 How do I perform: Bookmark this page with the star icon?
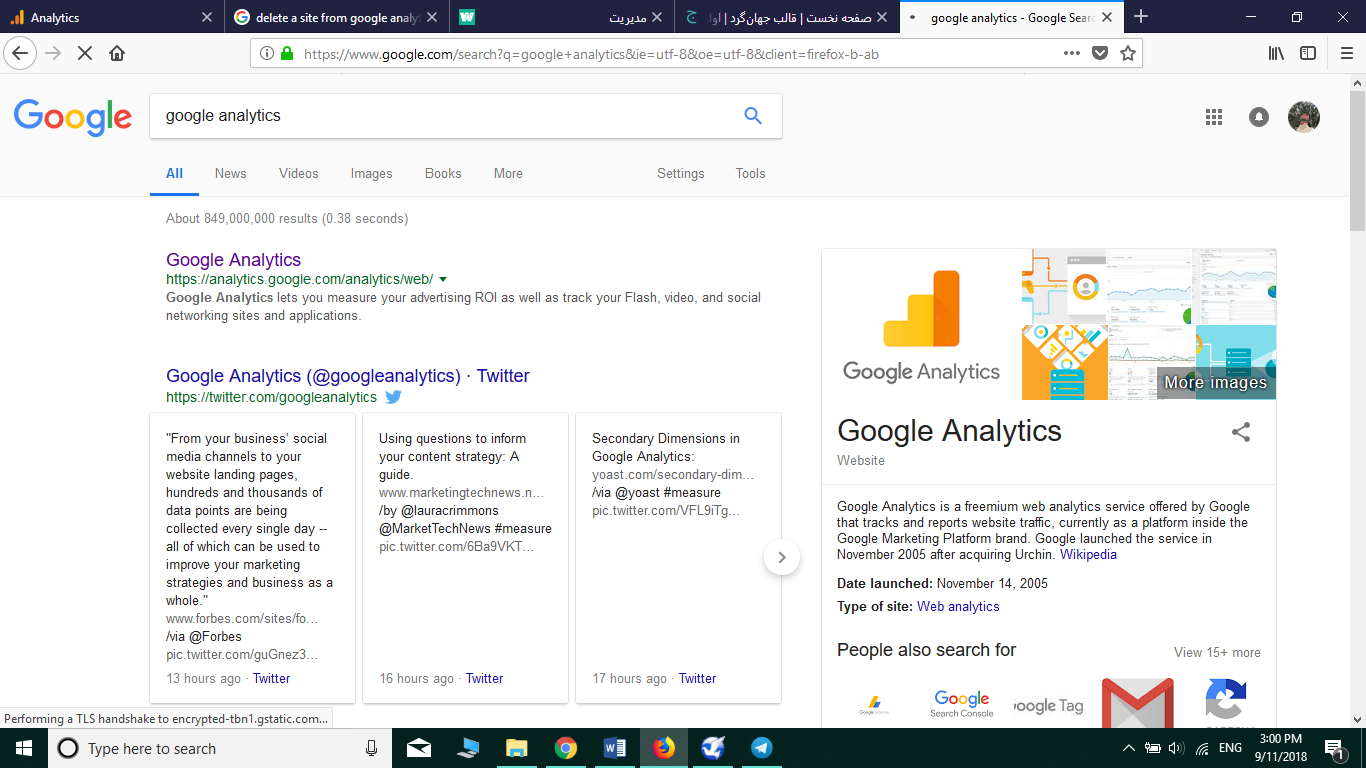coord(1128,54)
